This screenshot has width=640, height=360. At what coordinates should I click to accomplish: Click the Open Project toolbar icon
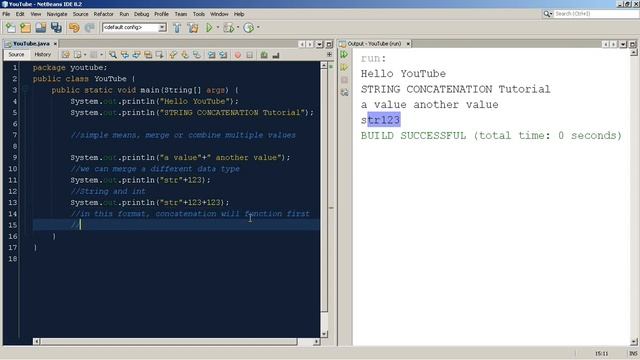(x=41, y=28)
